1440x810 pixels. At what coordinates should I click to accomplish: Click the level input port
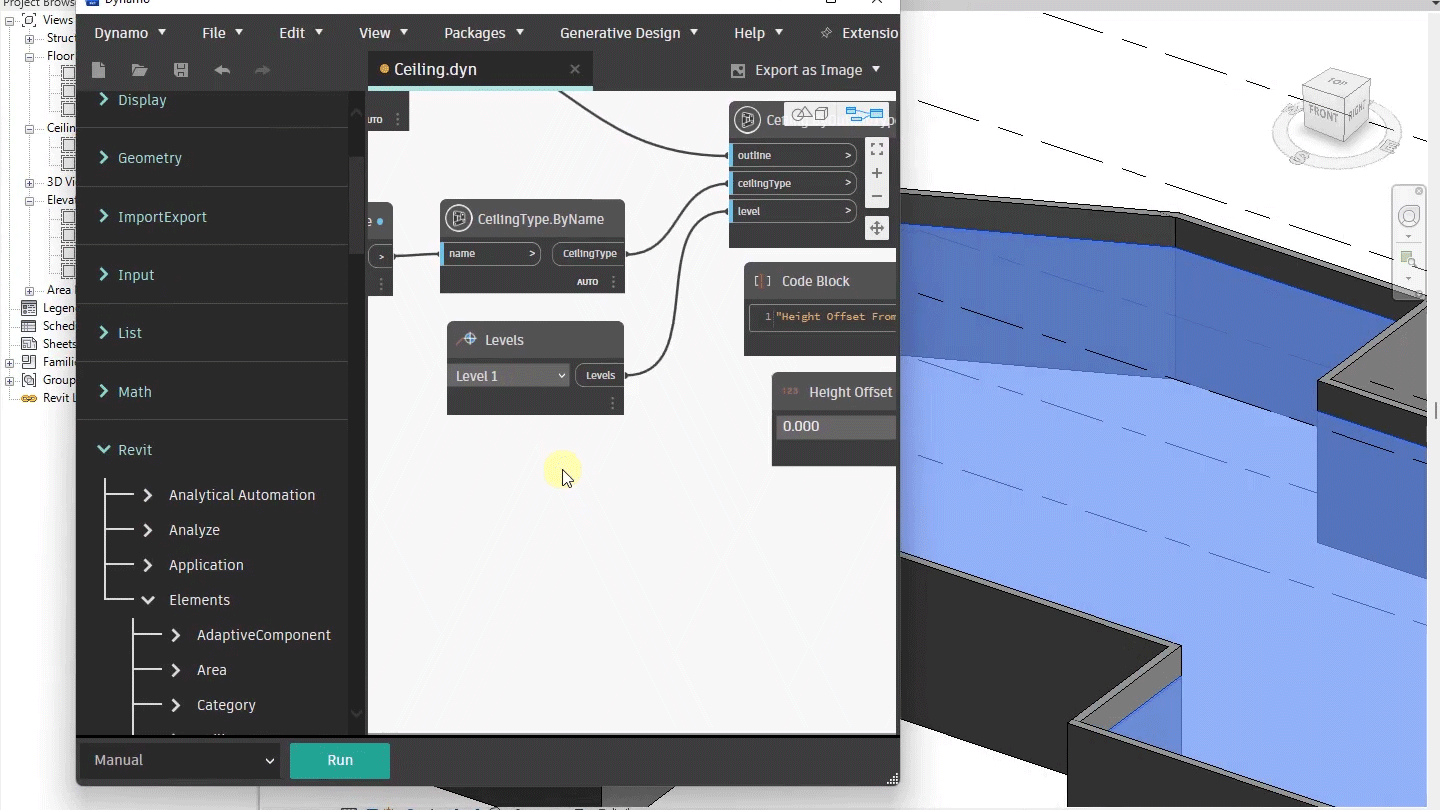coord(792,211)
